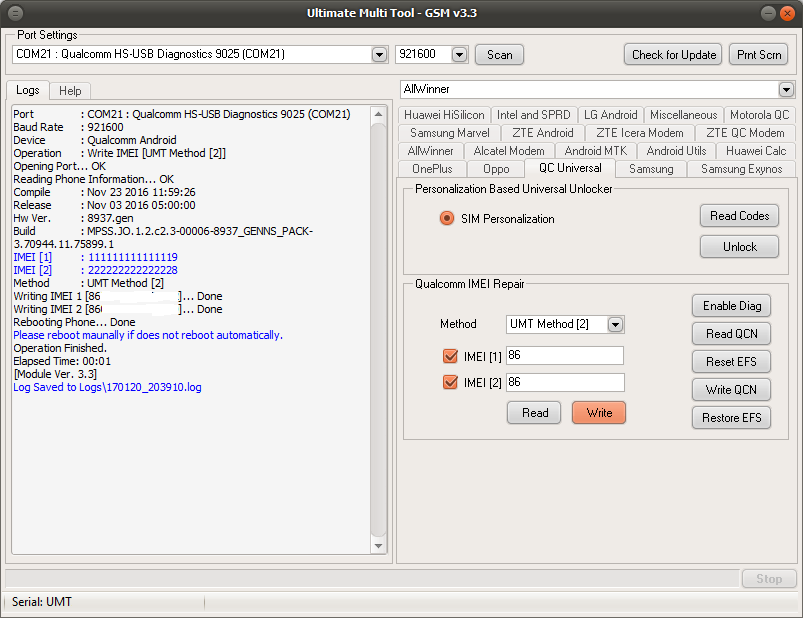This screenshot has width=803, height=618.
Task: Open the Huawei Calc tab
Action: (x=756, y=151)
